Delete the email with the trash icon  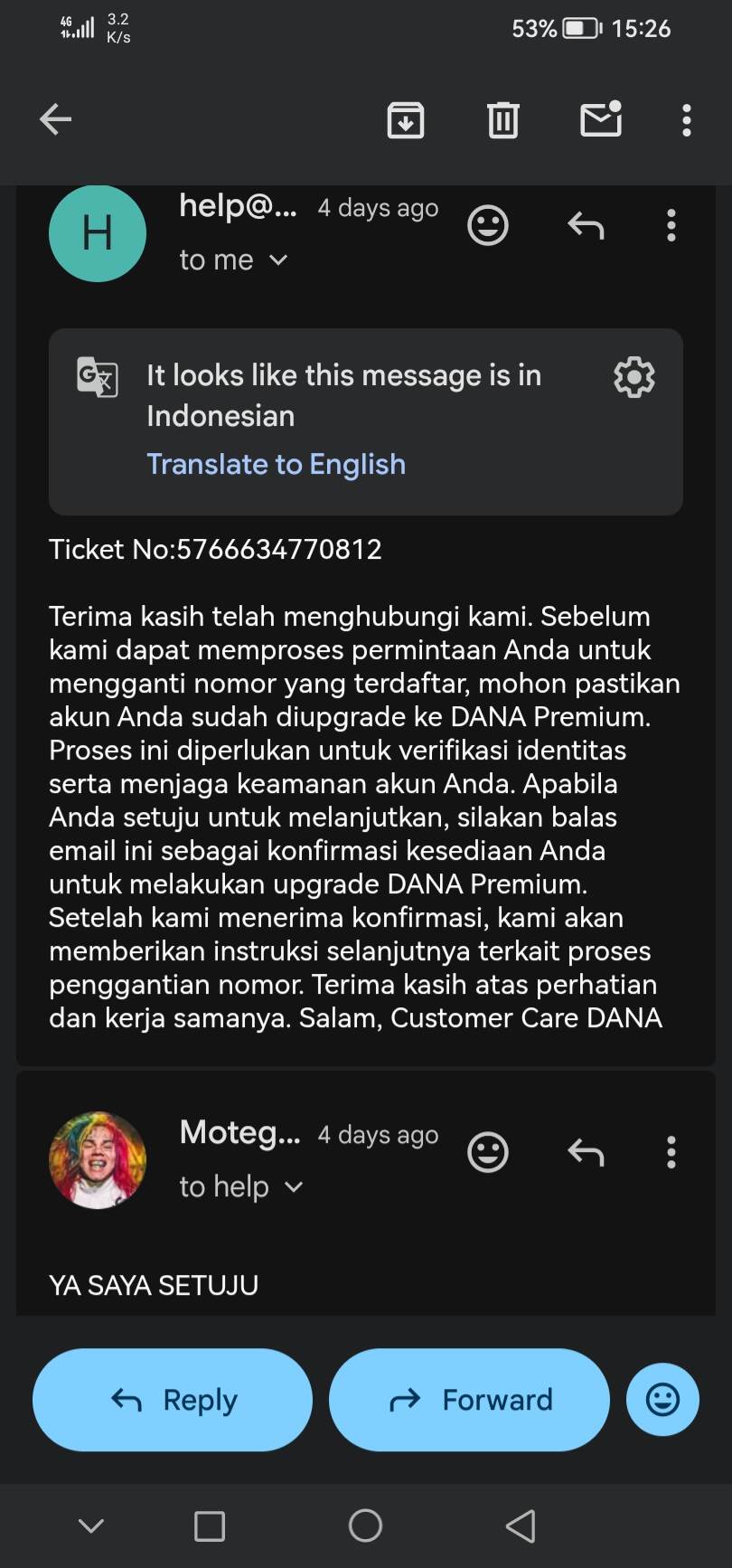click(503, 120)
